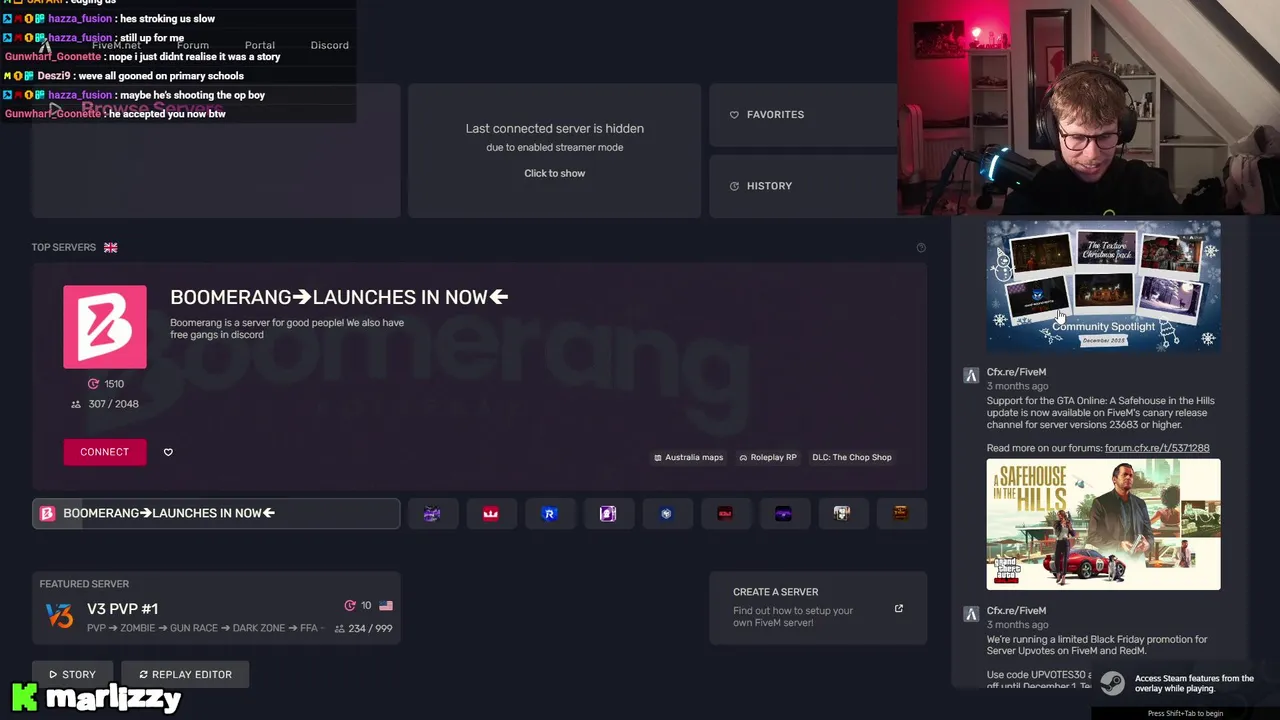This screenshot has height=720, width=1280.
Task: Open A Safehouse in the Hills image
Action: click(1104, 524)
